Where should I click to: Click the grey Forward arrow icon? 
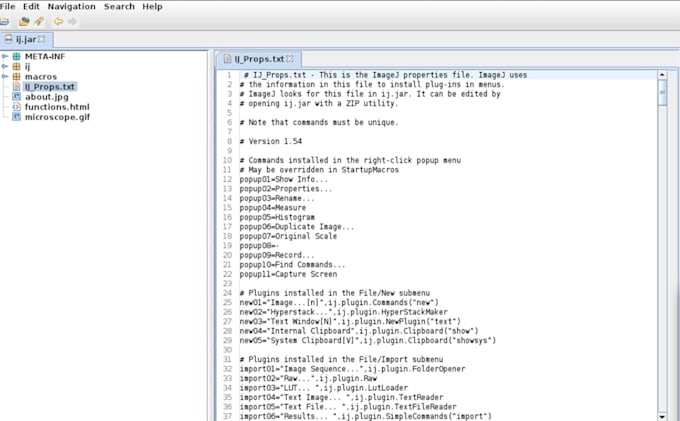pyautogui.click(x=72, y=21)
